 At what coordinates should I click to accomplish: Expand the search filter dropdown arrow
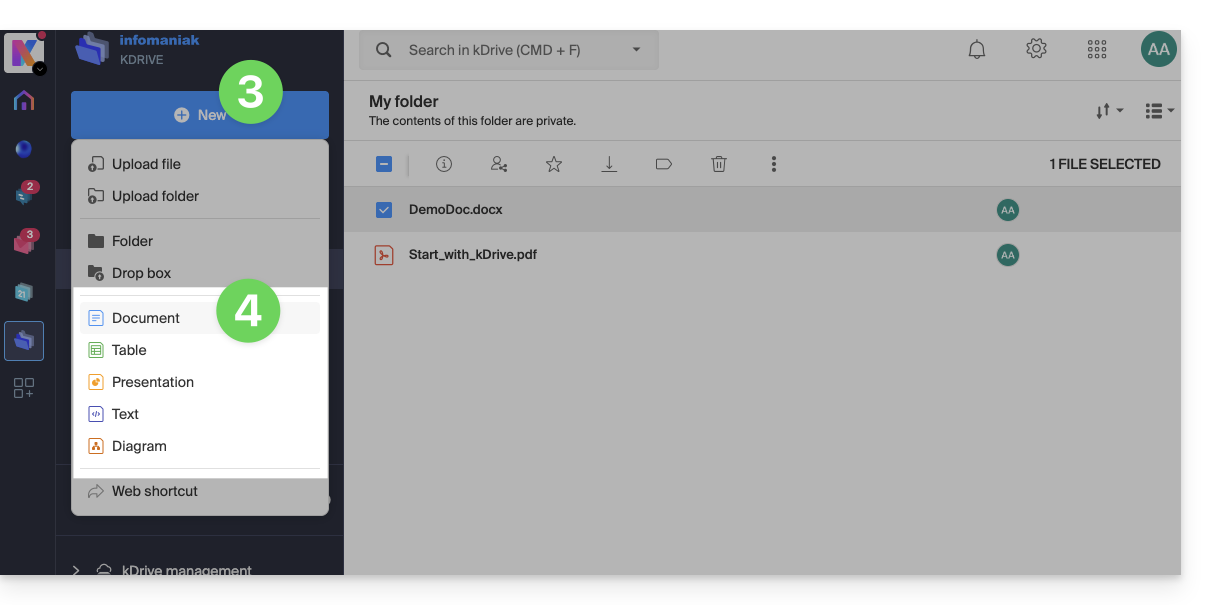tap(636, 50)
